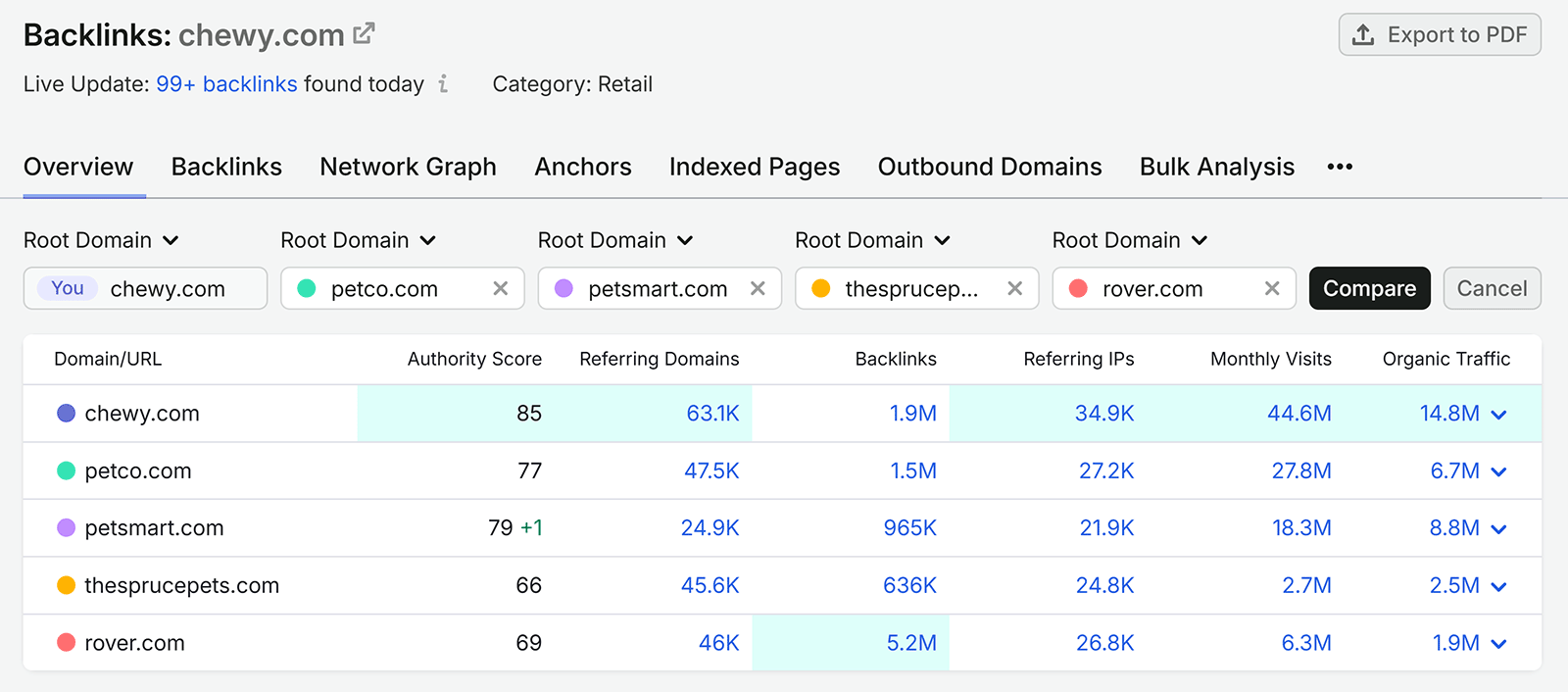Open chewy.com backlinks 1.9M value
Image resolution: width=1568 pixels, height=692 pixels.
tap(913, 414)
